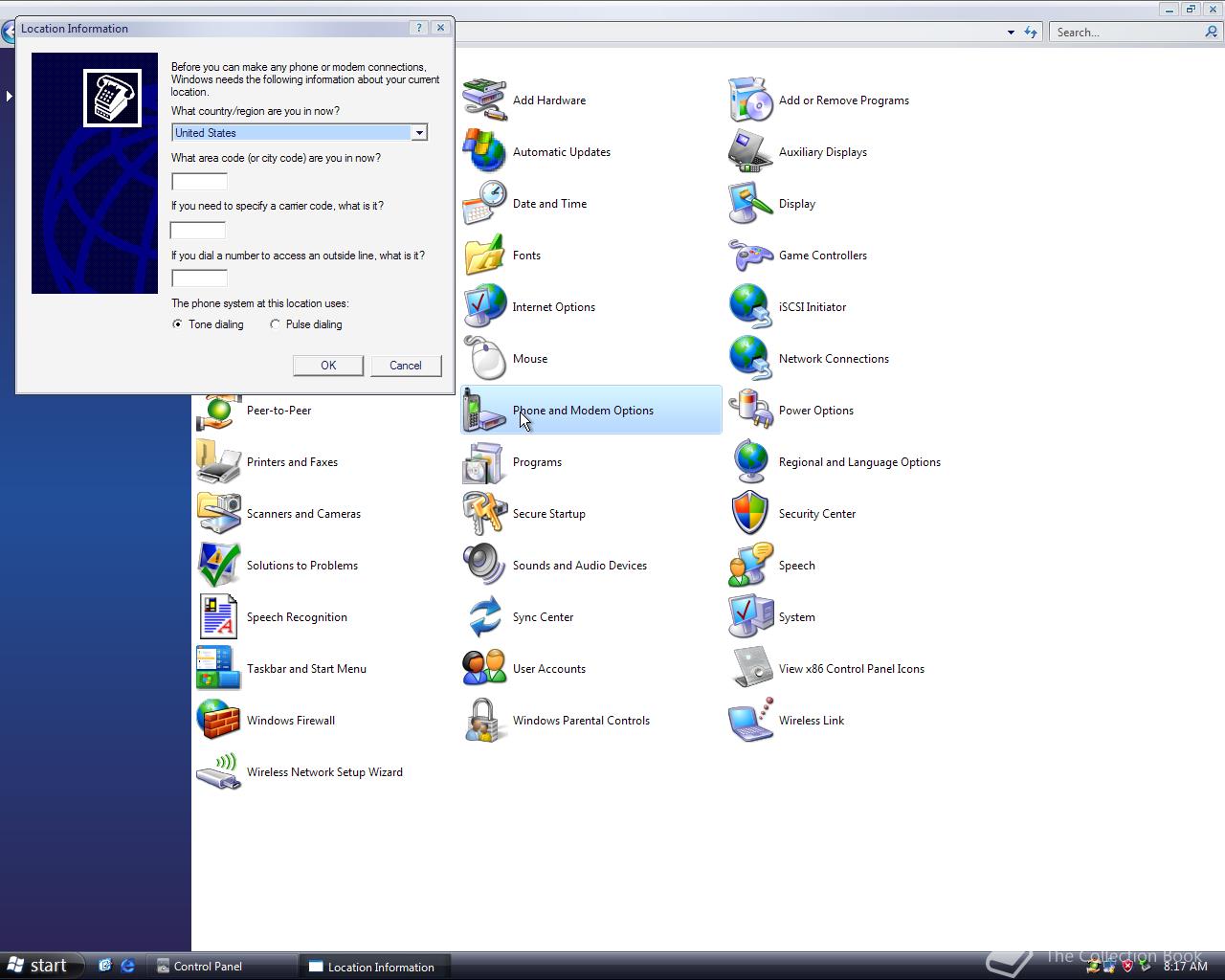1225x980 pixels.
Task: Open the Mouse icon
Action: (484, 358)
